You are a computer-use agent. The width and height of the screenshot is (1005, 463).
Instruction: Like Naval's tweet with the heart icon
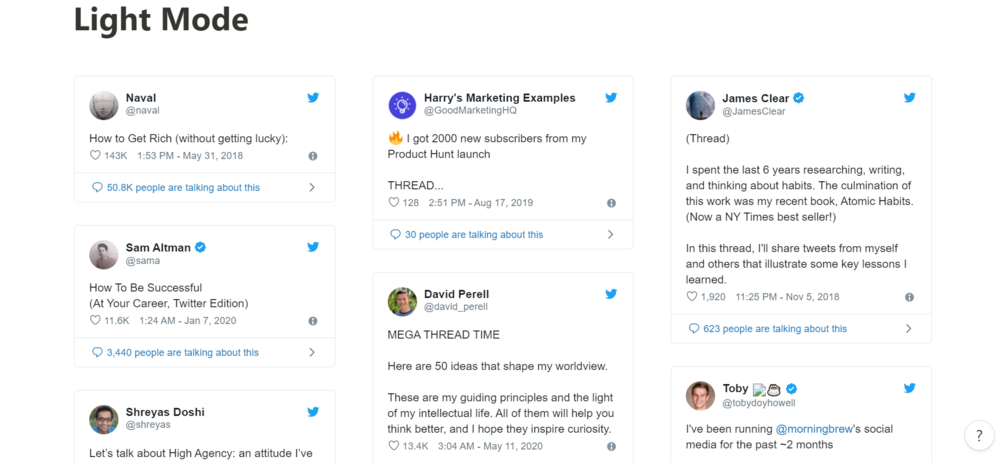click(x=96, y=156)
